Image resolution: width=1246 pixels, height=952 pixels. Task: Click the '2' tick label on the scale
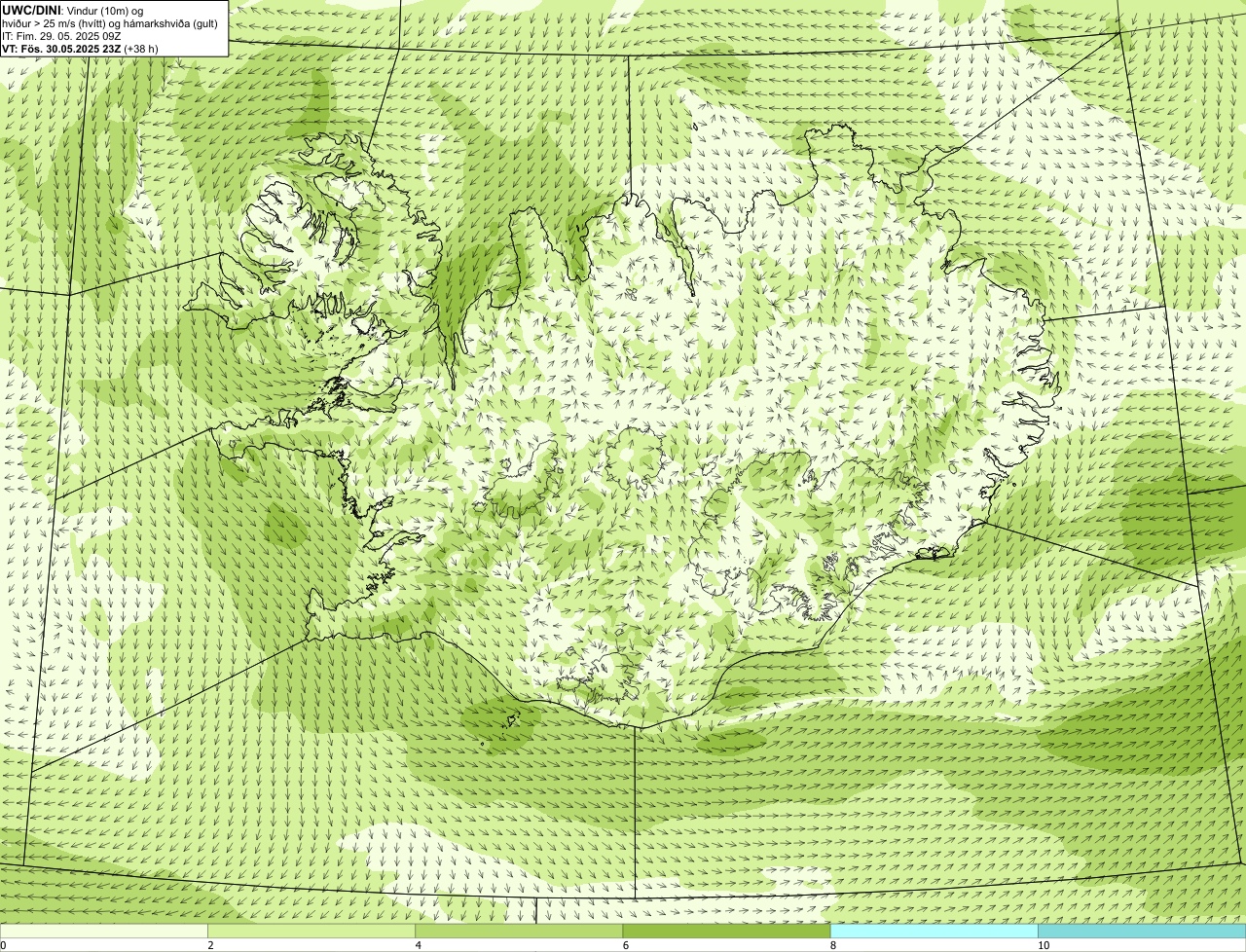(x=210, y=945)
